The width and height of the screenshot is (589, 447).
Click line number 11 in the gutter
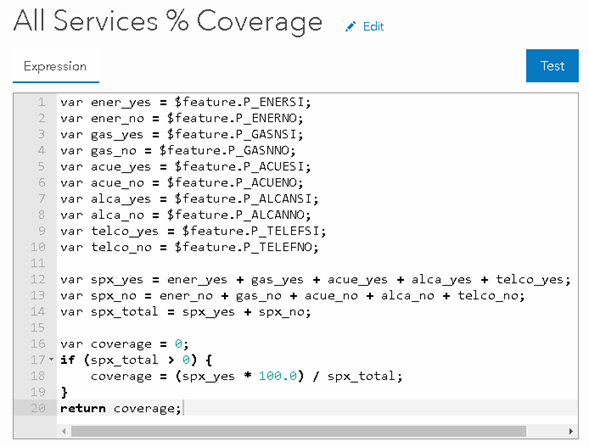point(38,263)
